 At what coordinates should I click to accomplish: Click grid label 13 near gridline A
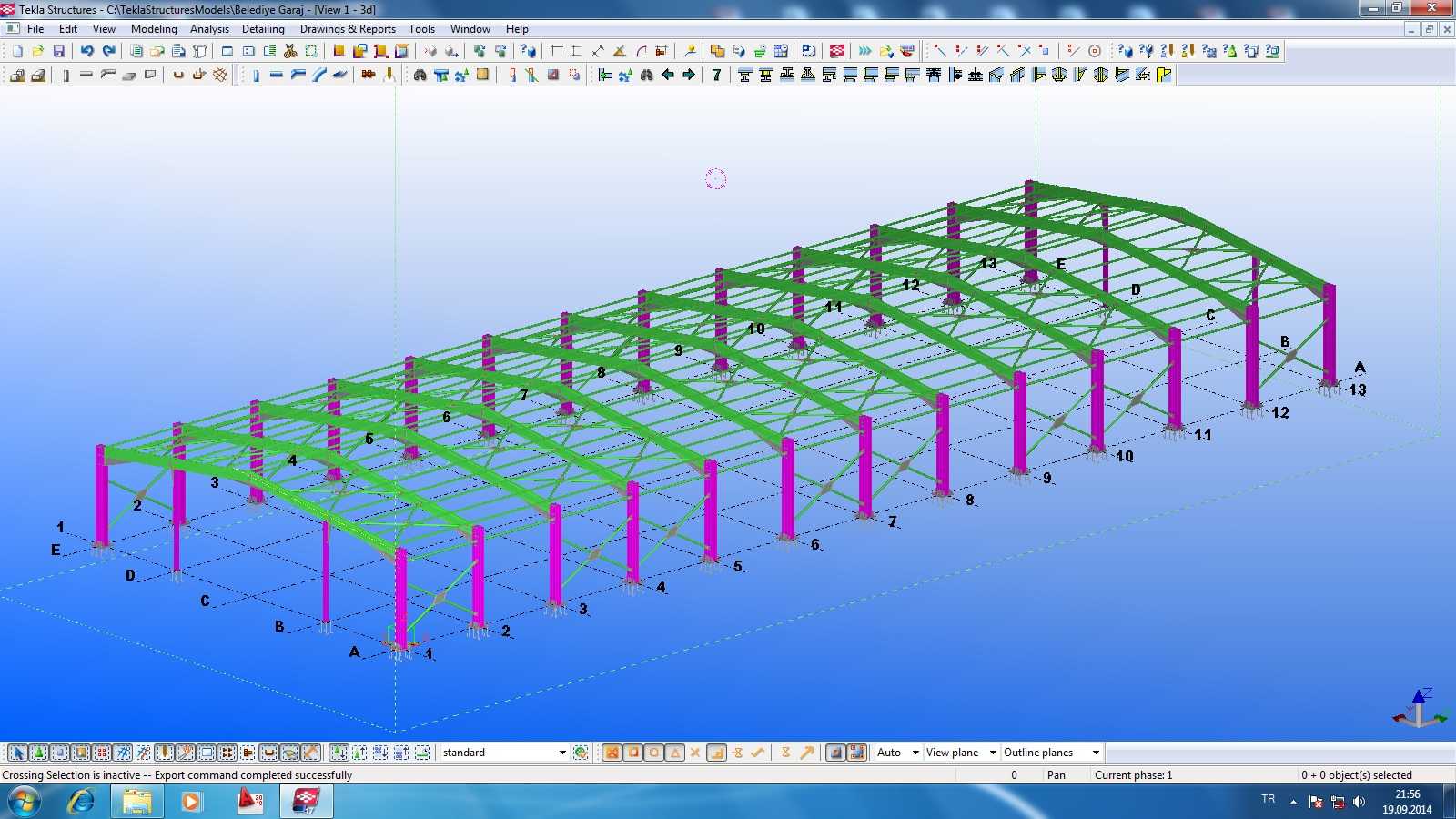pos(1358,389)
